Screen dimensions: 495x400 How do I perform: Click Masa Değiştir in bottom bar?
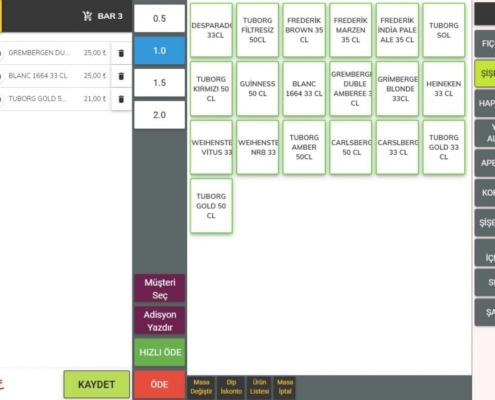[x=201, y=387]
